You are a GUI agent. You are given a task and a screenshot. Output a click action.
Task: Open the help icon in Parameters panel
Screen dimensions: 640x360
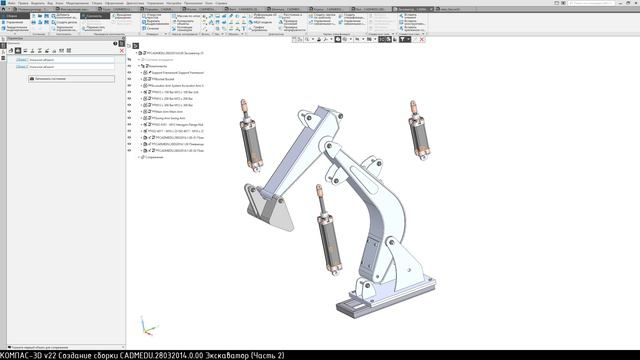point(115,43)
